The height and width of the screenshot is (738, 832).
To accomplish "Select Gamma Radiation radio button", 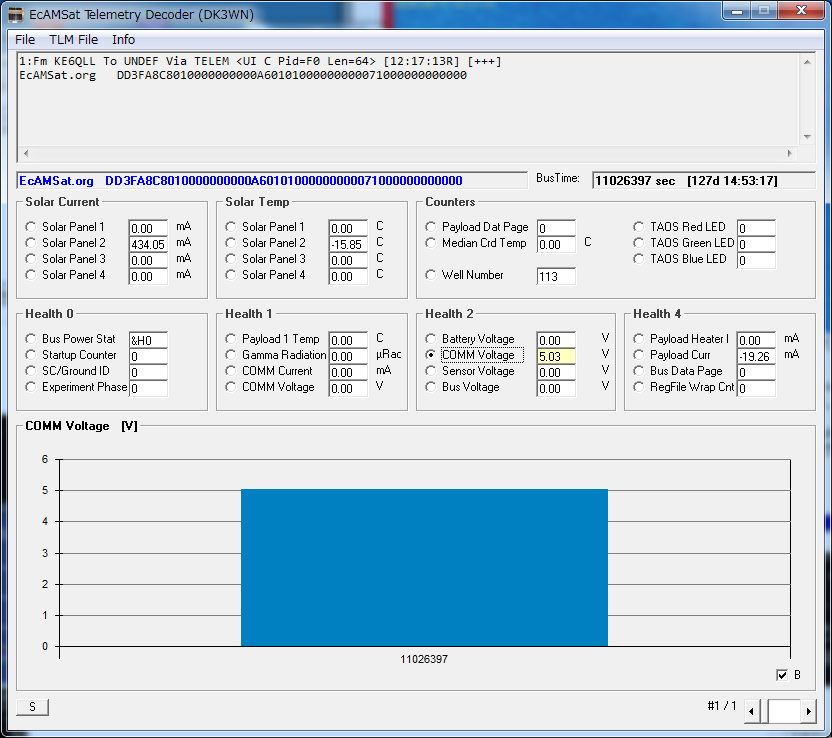I will coord(231,355).
